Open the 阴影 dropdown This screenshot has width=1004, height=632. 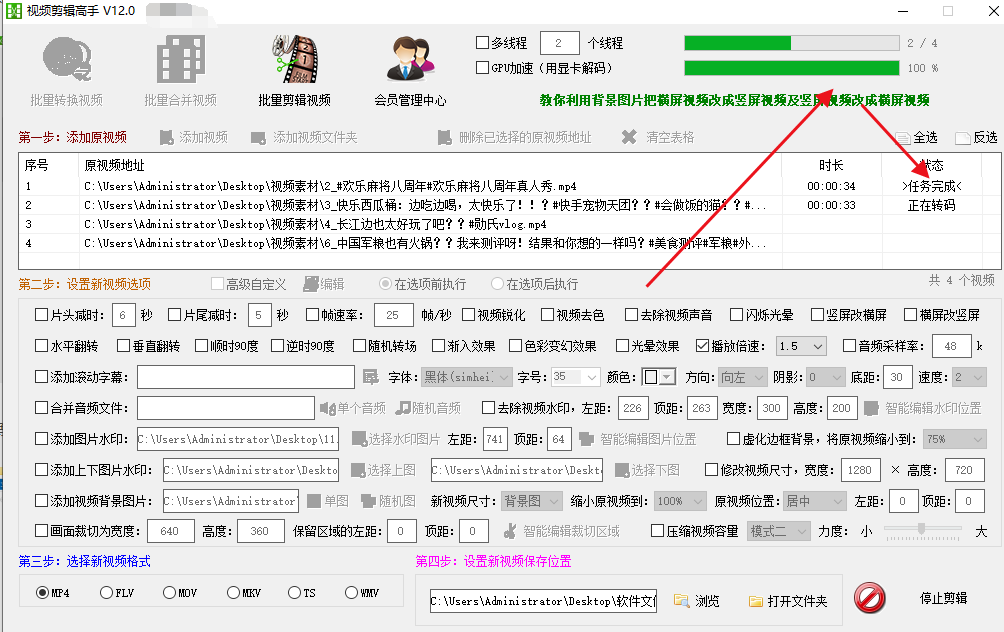[x=827, y=377]
